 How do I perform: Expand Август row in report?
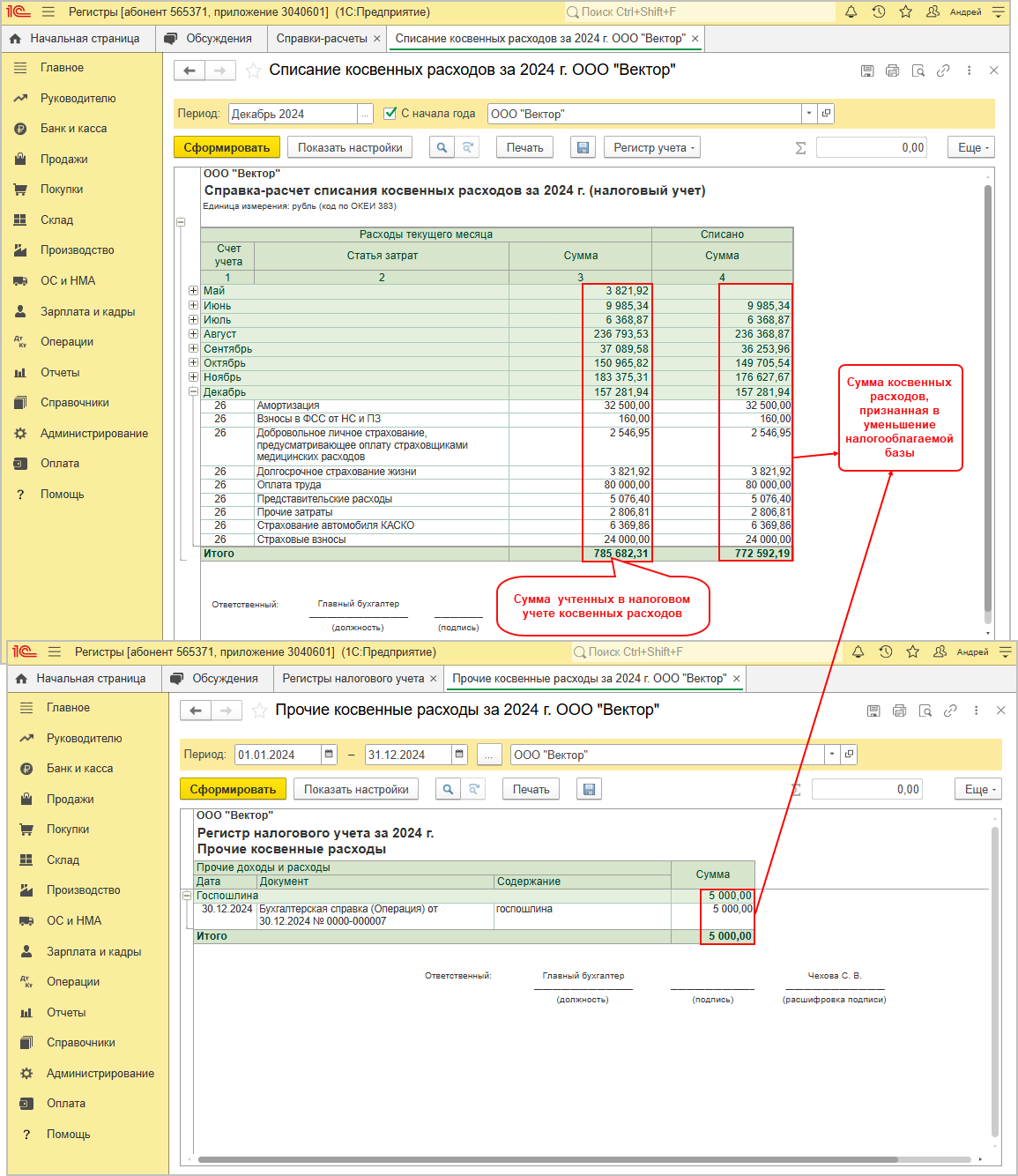pos(193,334)
